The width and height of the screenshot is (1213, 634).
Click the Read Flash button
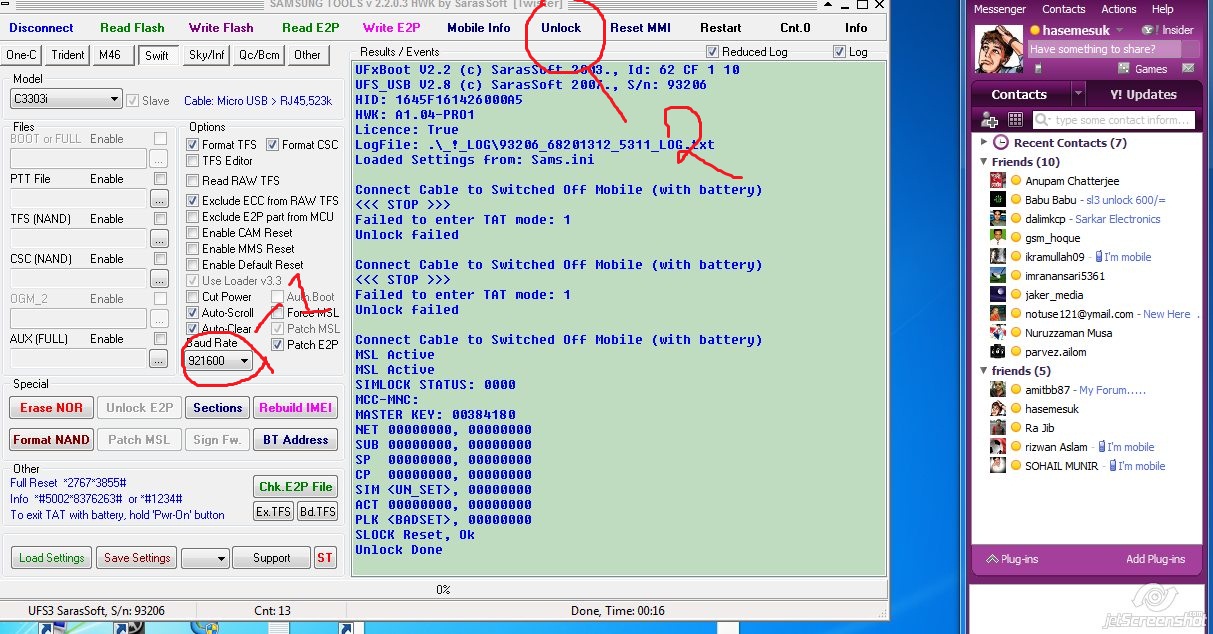pos(133,28)
